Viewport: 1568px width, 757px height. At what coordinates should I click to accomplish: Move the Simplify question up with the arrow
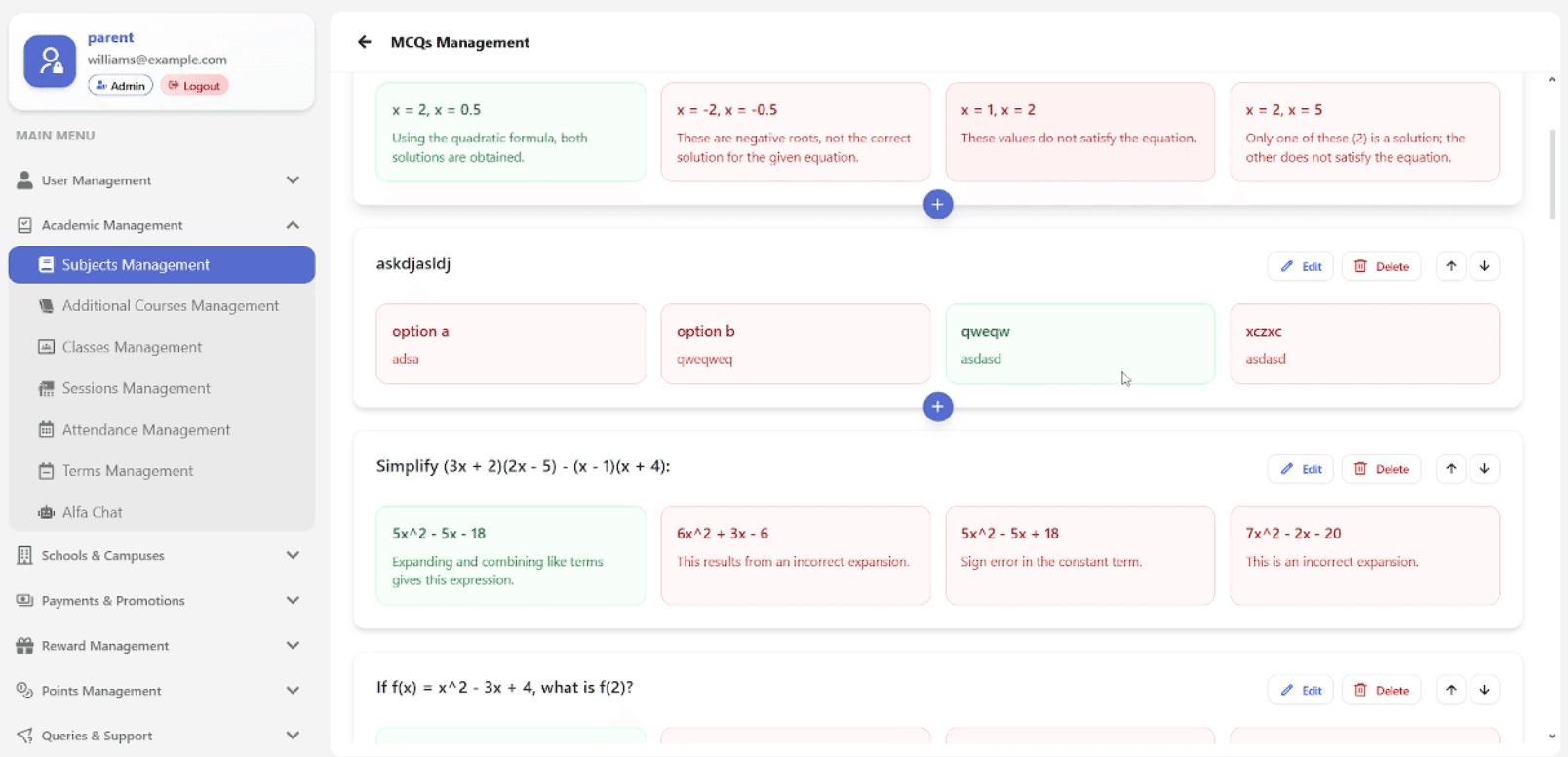1451,469
